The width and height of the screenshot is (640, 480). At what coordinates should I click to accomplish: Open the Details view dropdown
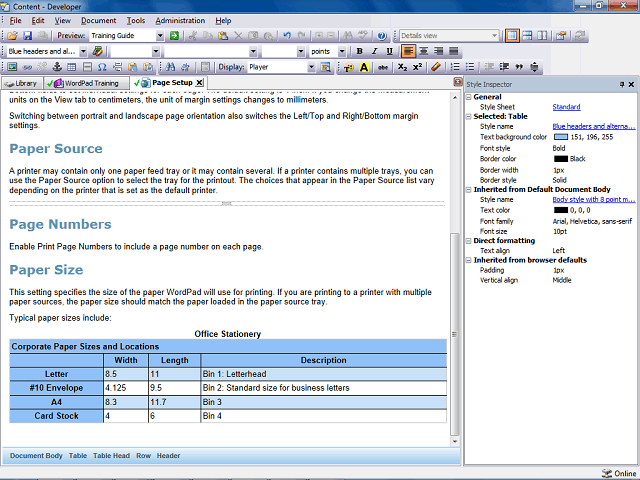(x=494, y=36)
